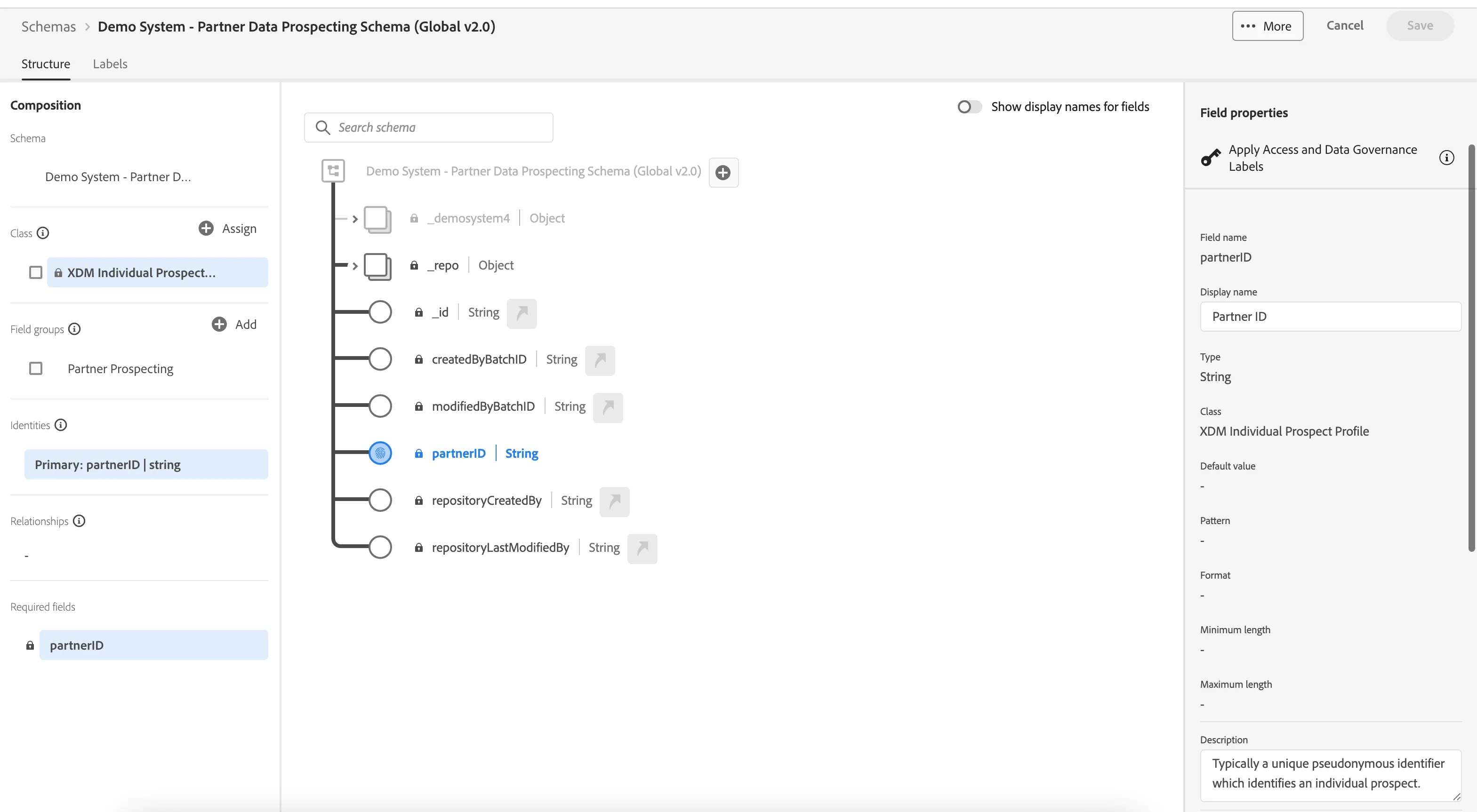This screenshot has width=1477, height=812.
Task: Click into the Search schema field
Action: [428, 127]
